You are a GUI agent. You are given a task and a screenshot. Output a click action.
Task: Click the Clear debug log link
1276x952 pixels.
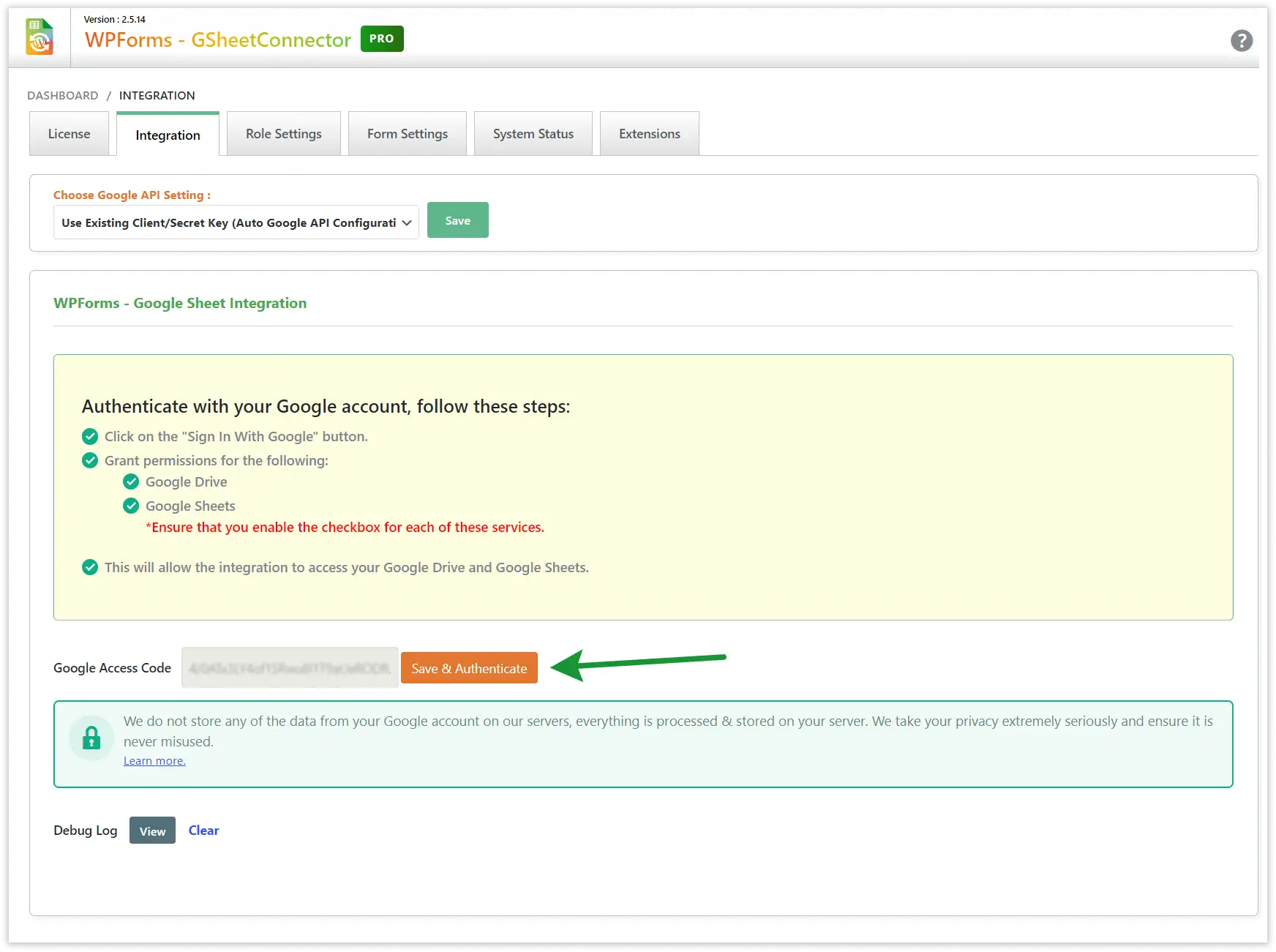click(203, 831)
